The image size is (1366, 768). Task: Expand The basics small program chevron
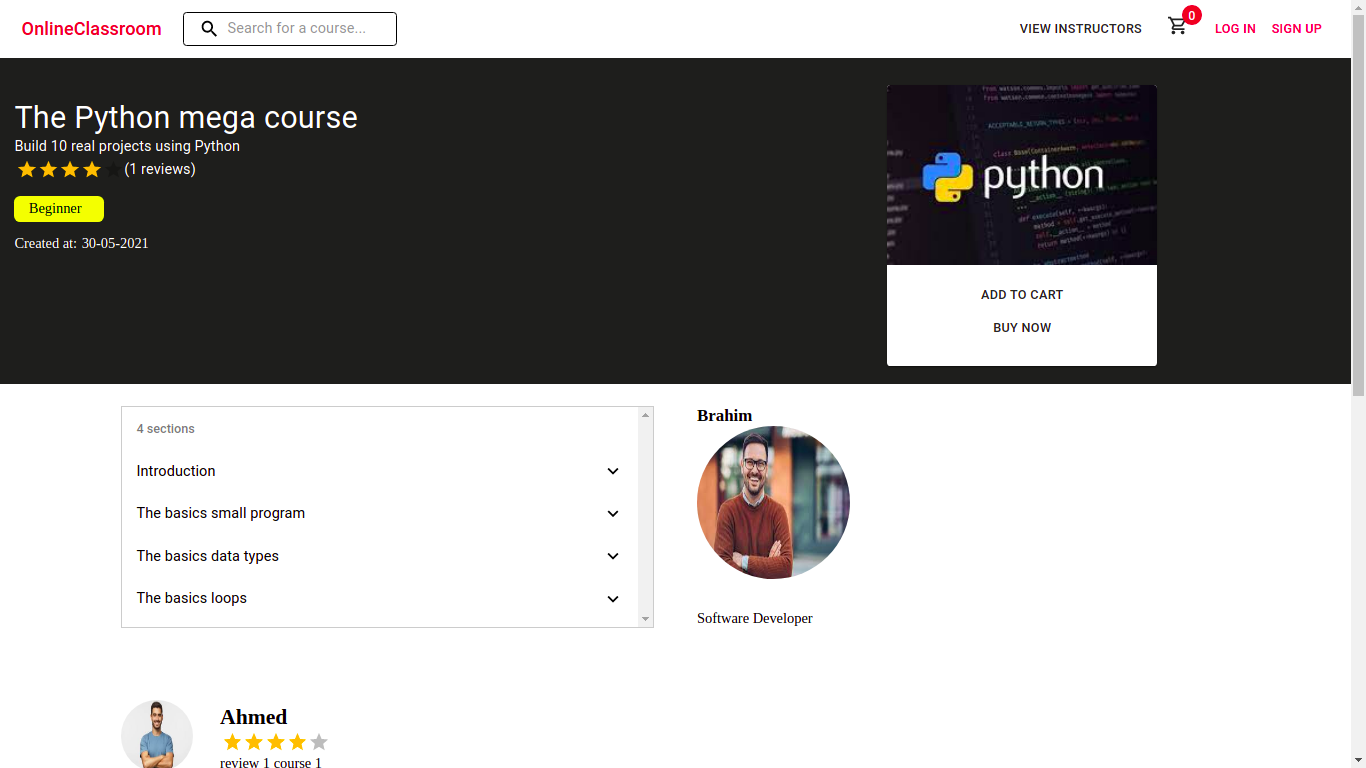pos(613,513)
